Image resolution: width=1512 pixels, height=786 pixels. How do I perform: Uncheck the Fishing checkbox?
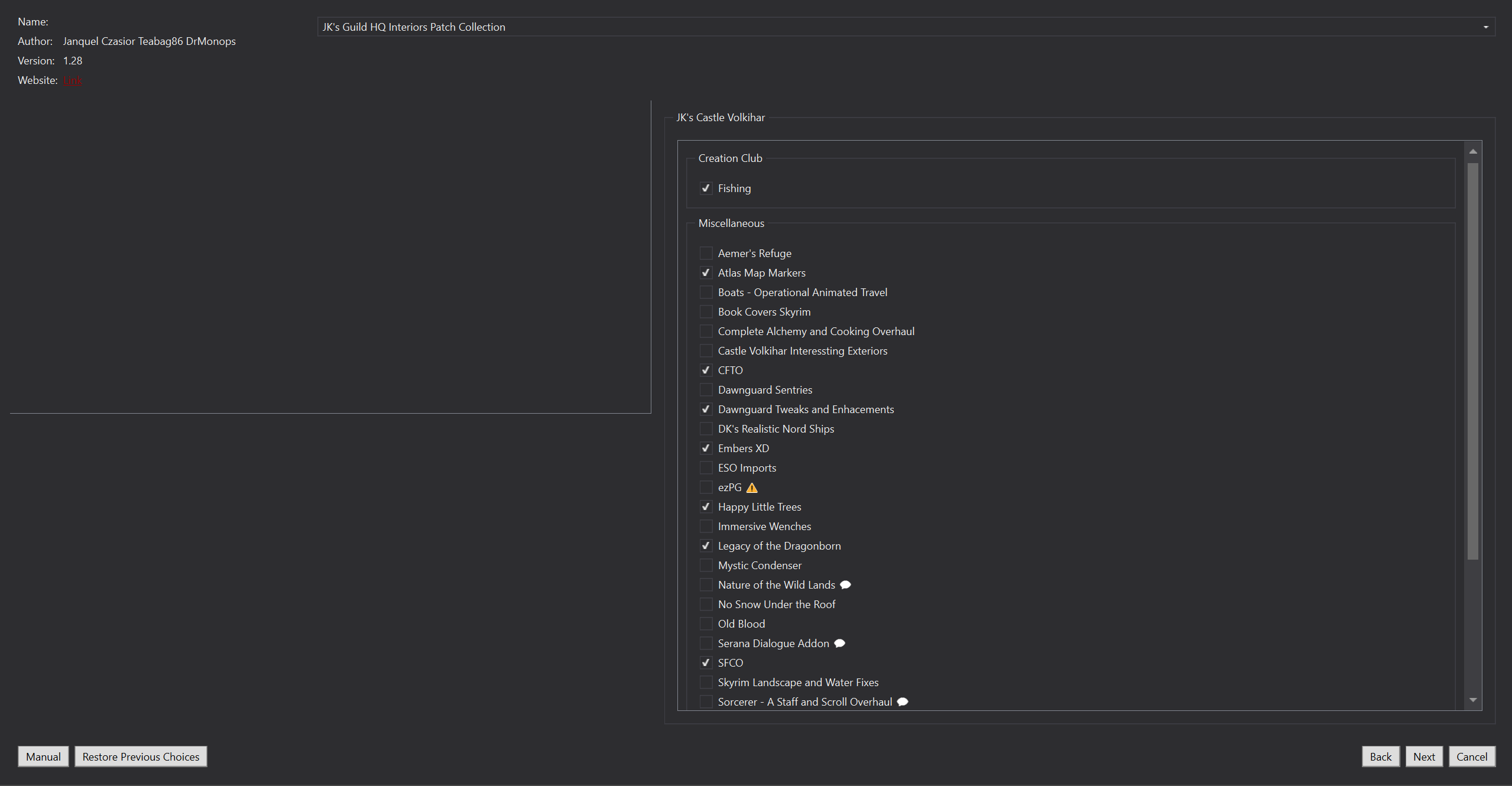click(706, 189)
